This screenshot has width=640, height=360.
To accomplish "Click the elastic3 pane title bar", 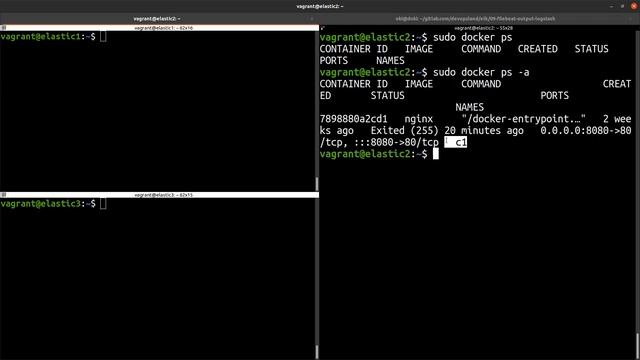I will pos(159,195).
